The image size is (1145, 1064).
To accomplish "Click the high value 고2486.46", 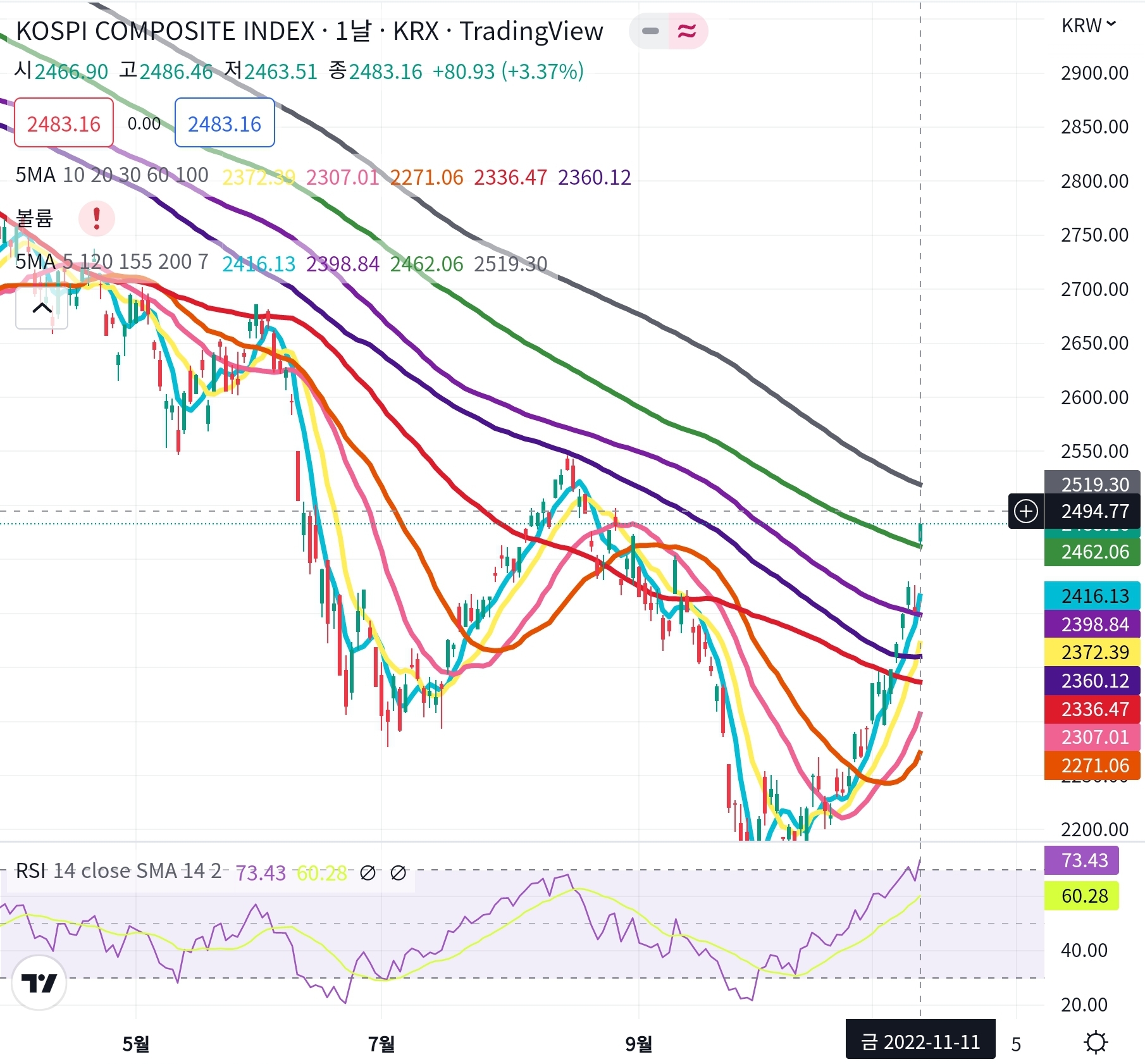I will click(166, 71).
